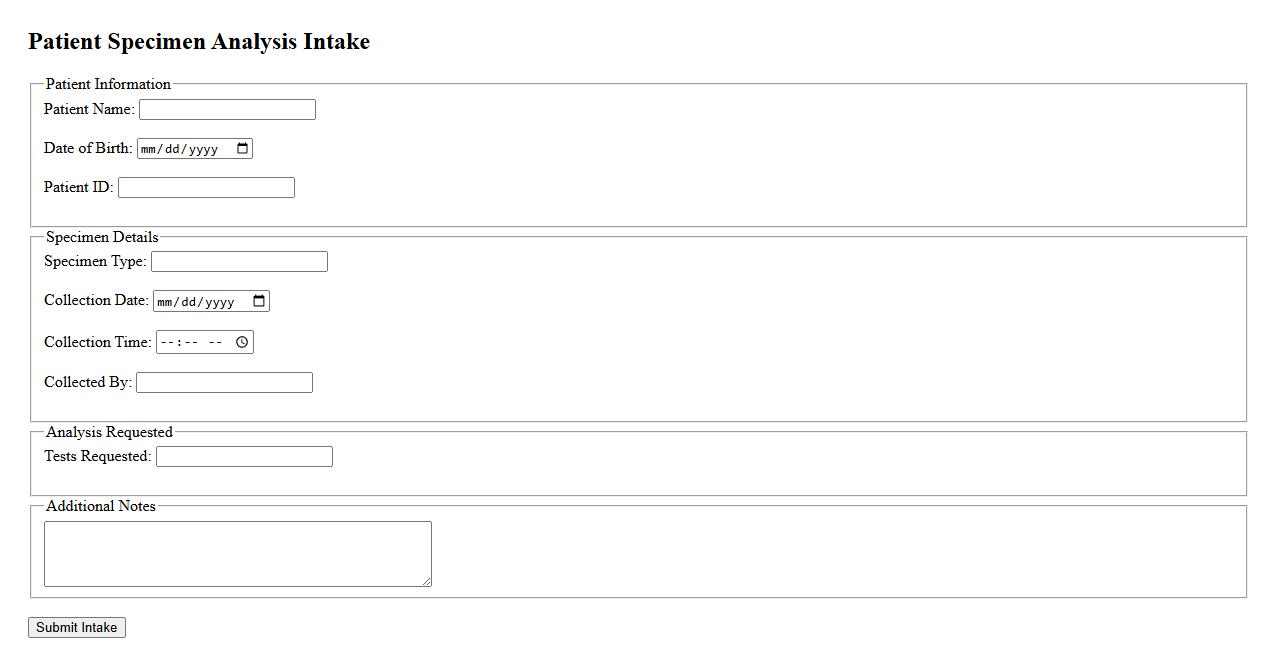Image resolution: width=1278 pixels, height=650 pixels.
Task: Click month portion of Date of Birth
Action: click(150, 150)
